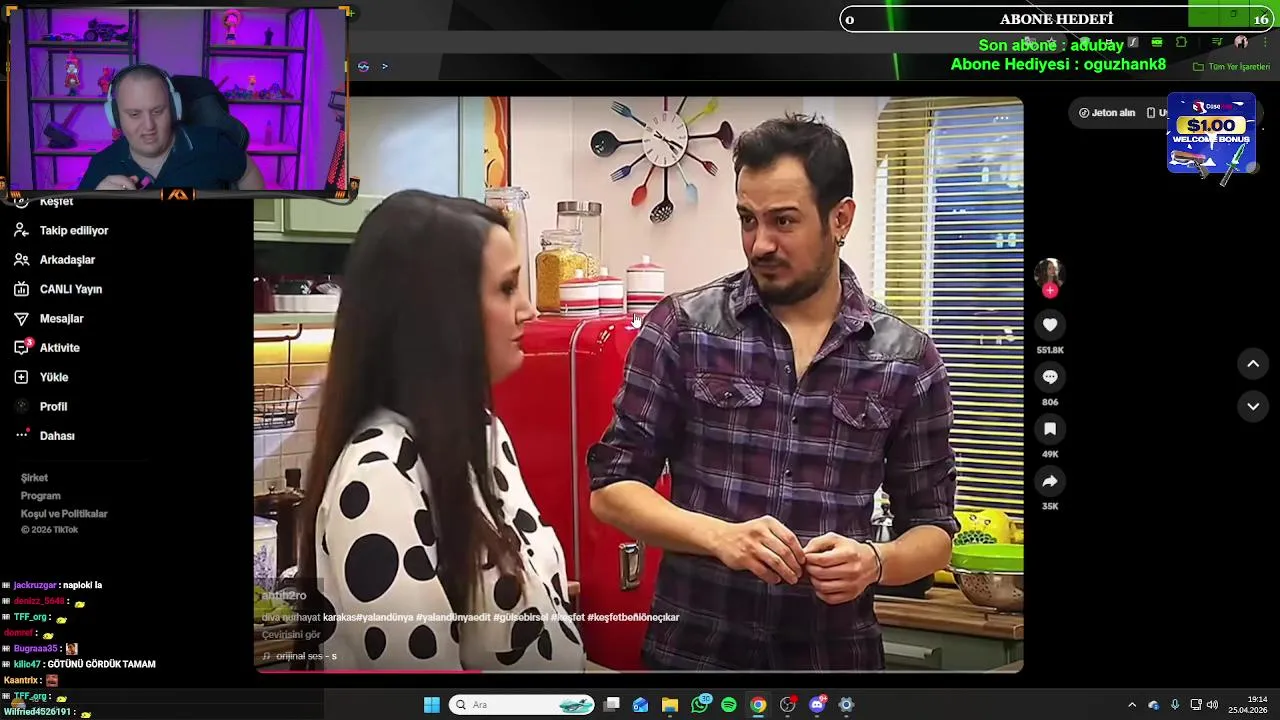The height and width of the screenshot is (720, 1280).
Task: Expand hidden system tray icons
Action: click(1132, 705)
